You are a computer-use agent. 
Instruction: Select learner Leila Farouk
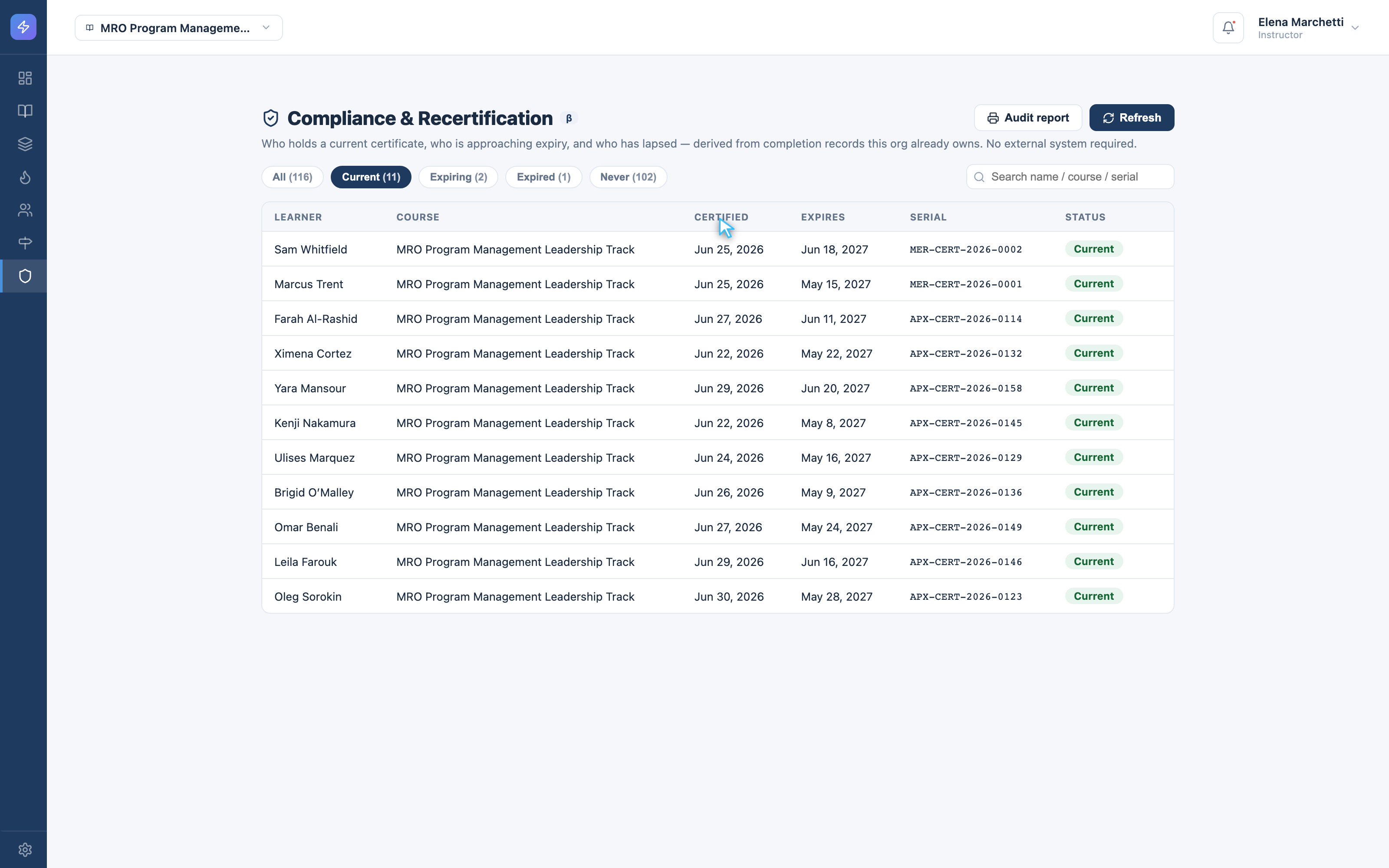305,562
